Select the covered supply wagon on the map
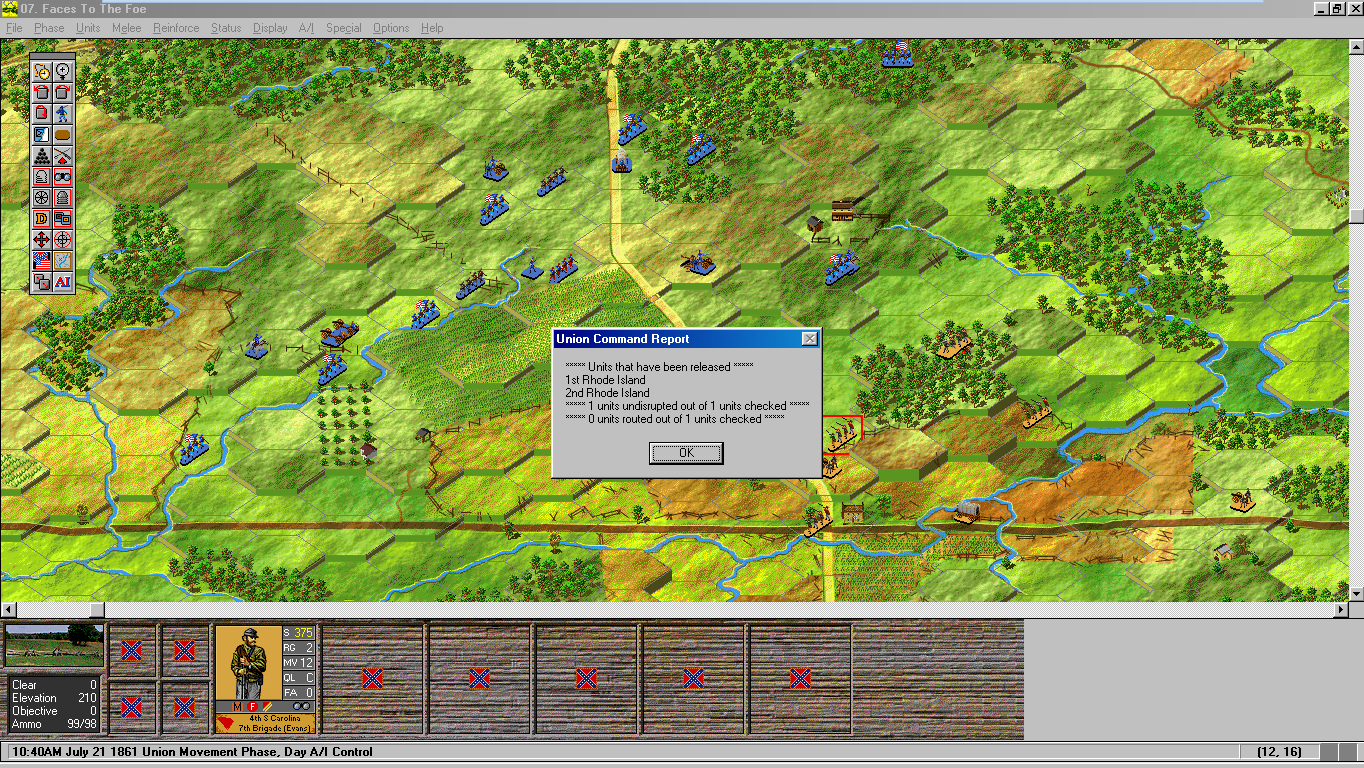This screenshot has height=768, width=1364. tap(967, 511)
